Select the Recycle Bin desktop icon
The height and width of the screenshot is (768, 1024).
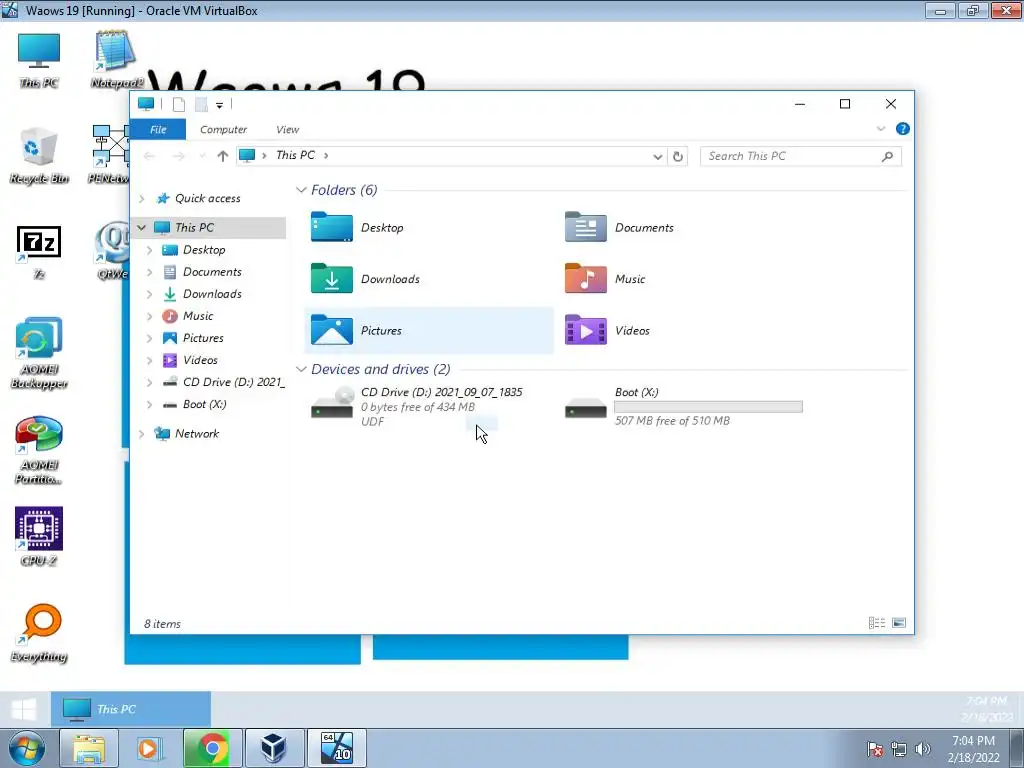pyautogui.click(x=39, y=155)
